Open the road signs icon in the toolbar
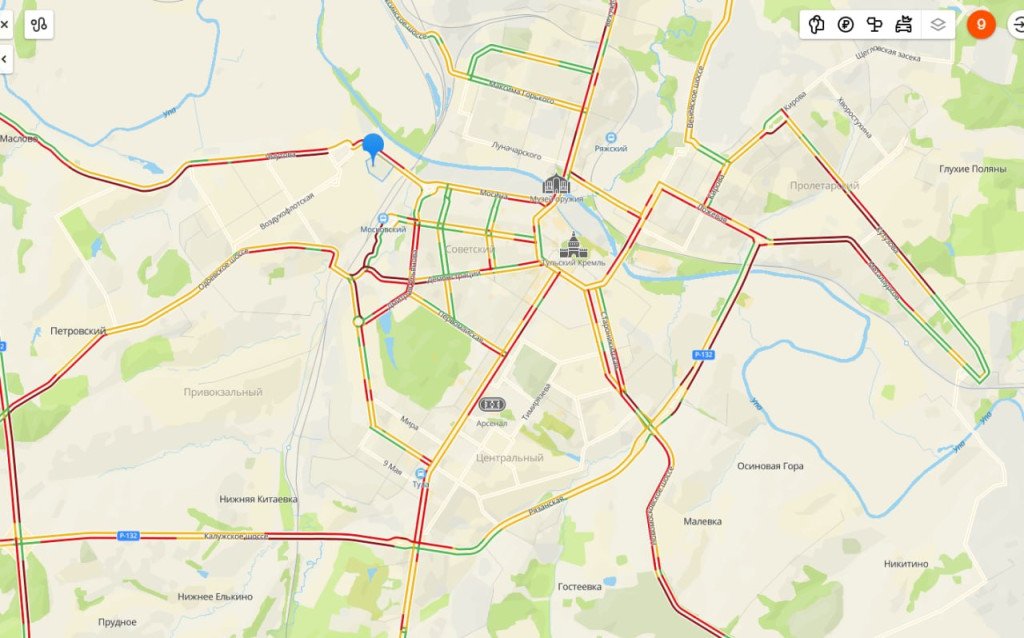 coord(874,25)
